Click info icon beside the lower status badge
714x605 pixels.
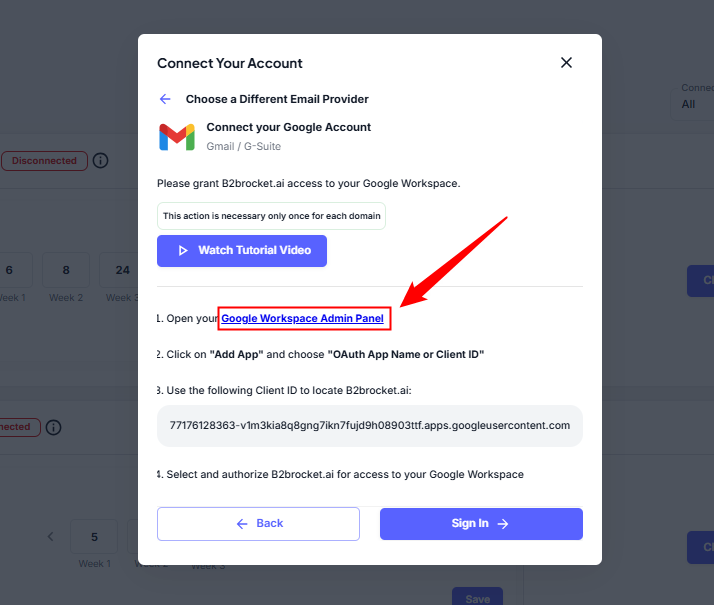pyautogui.click(x=53, y=427)
